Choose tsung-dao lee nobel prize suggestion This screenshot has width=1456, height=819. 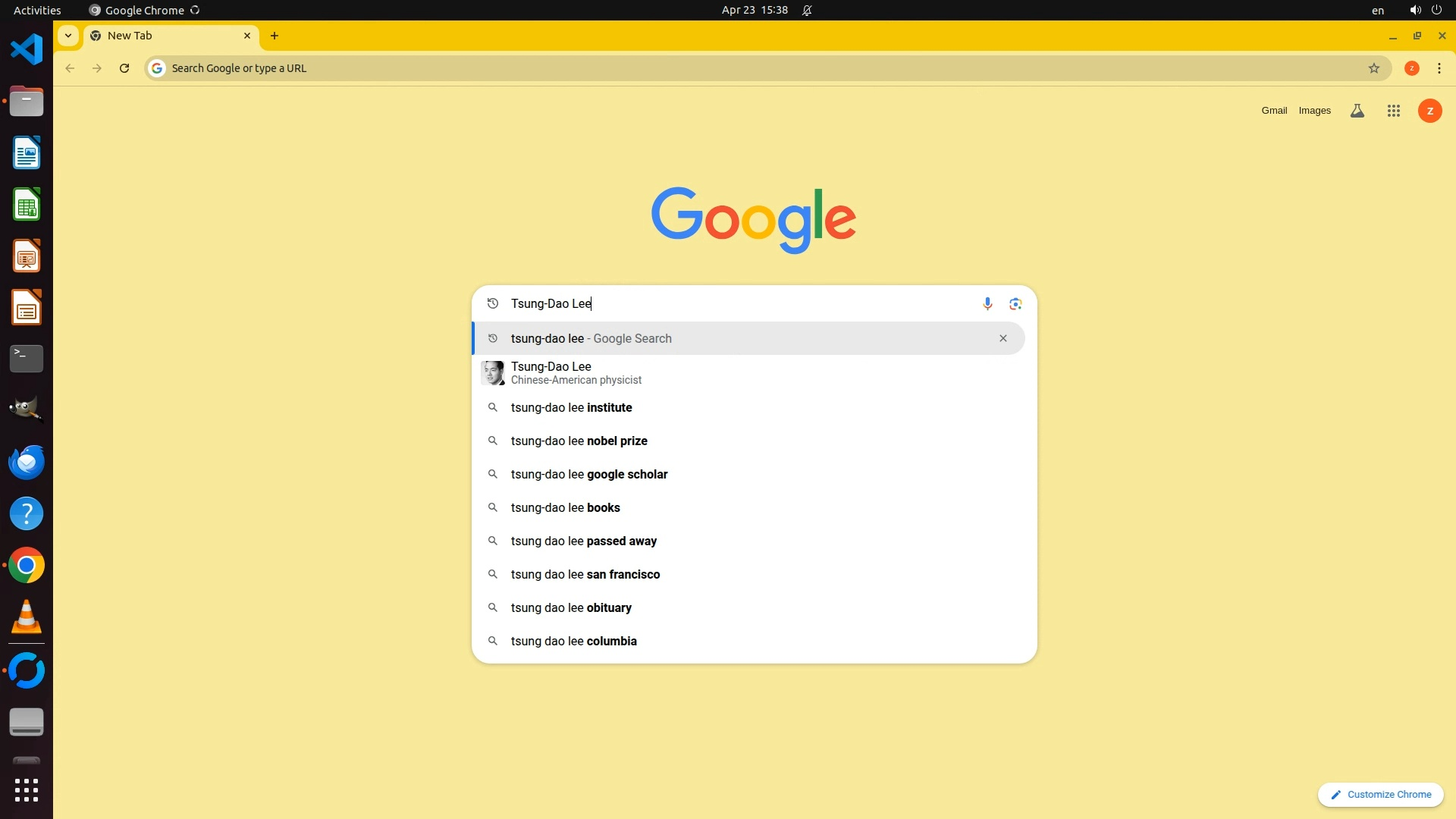tap(579, 441)
